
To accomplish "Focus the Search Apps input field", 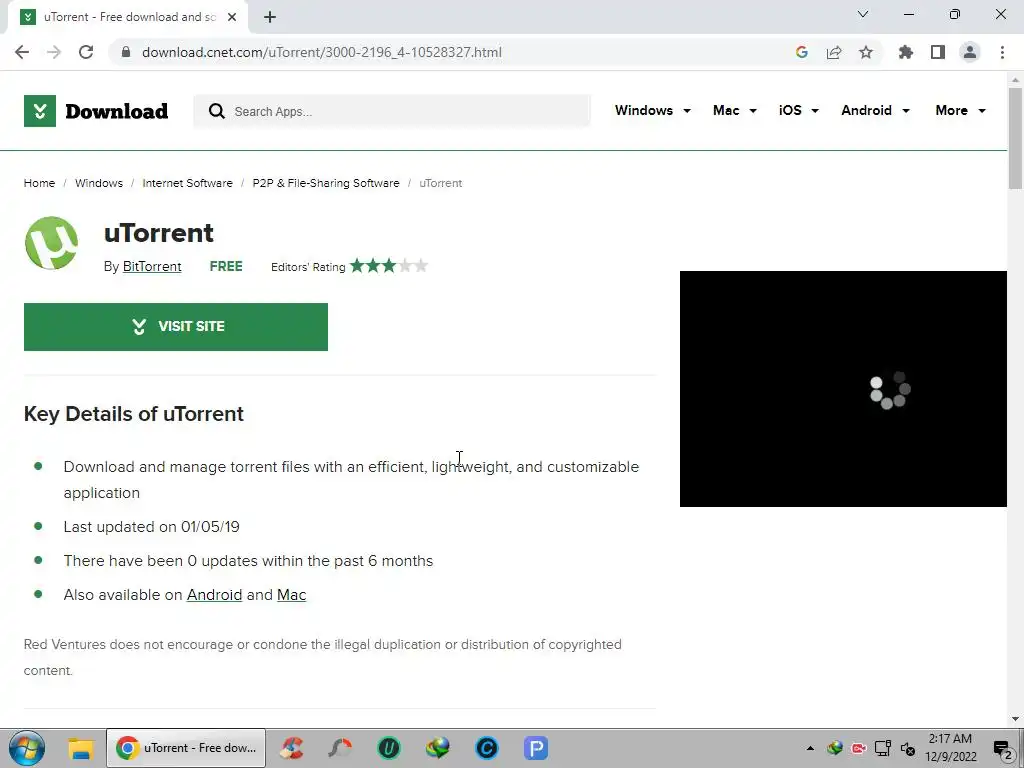I will 392,111.
